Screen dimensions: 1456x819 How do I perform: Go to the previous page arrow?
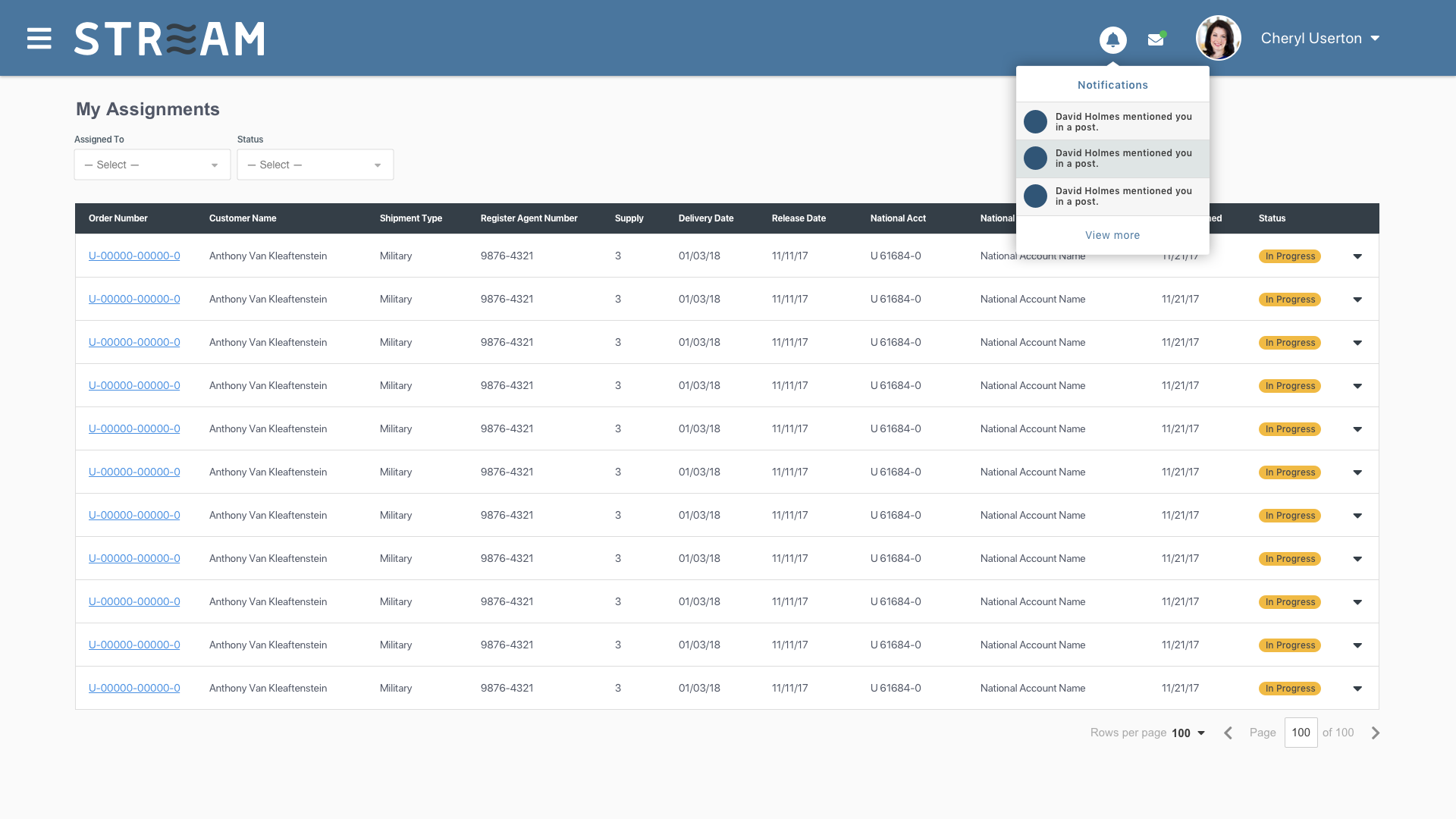[1228, 733]
